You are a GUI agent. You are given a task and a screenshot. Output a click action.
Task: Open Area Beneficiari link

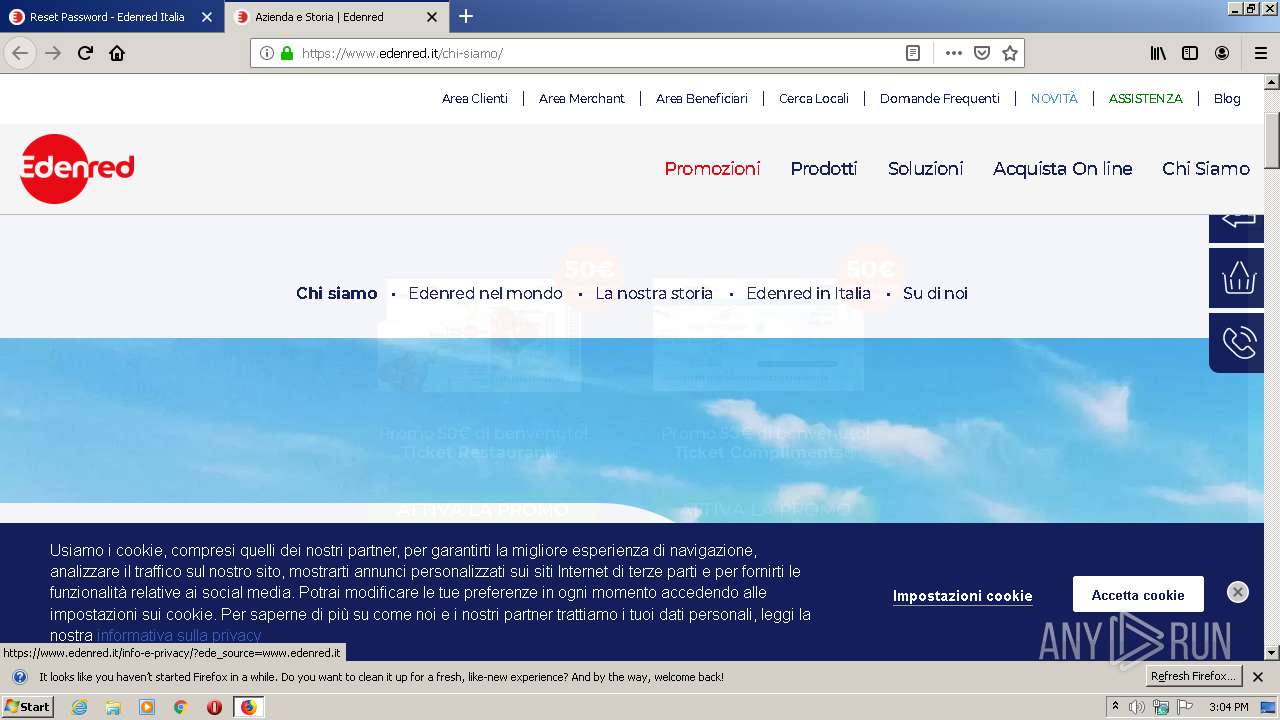pos(702,98)
